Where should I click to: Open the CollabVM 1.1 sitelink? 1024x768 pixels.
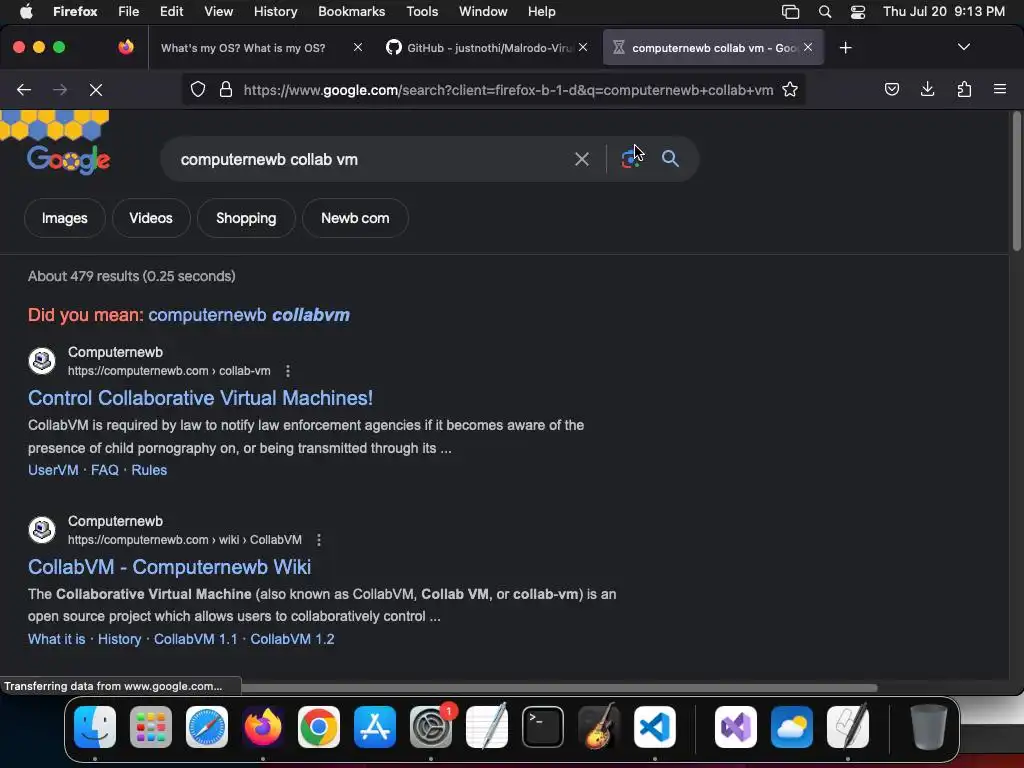coord(196,639)
